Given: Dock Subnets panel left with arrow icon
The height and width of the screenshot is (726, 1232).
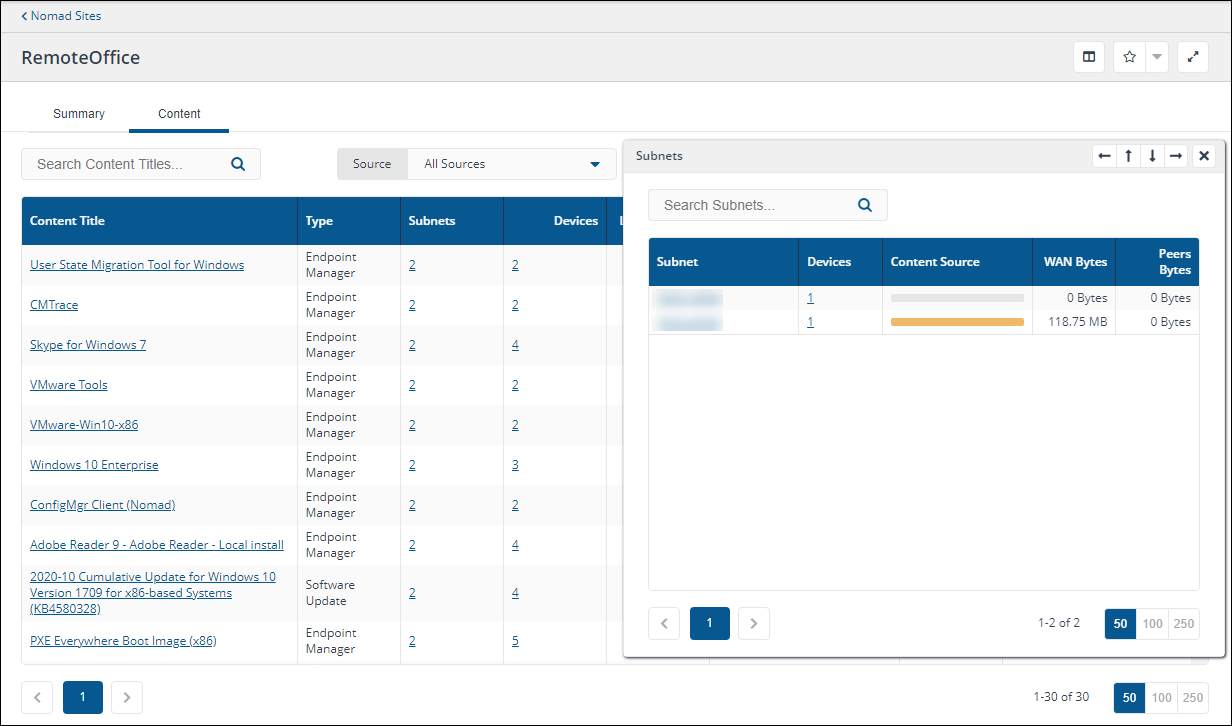Looking at the screenshot, I should pos(1104,156).
